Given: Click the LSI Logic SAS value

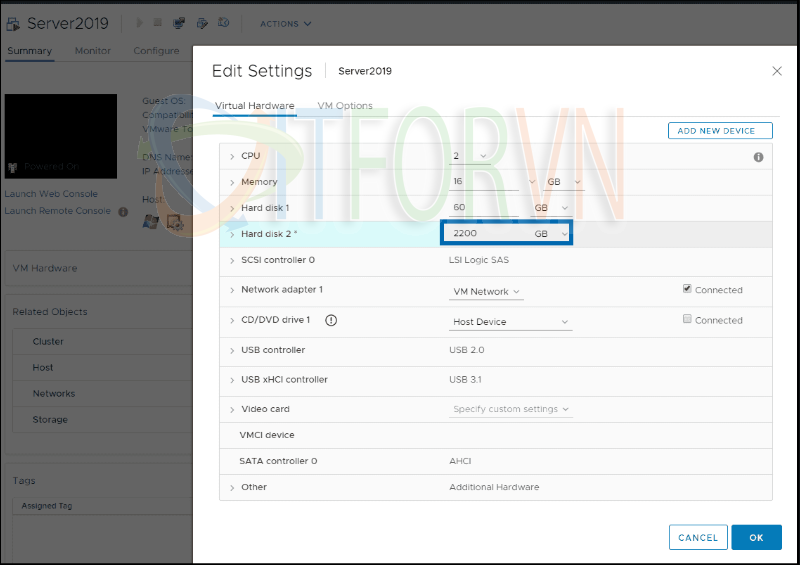Looking at the screenshot, I should 479,260.
